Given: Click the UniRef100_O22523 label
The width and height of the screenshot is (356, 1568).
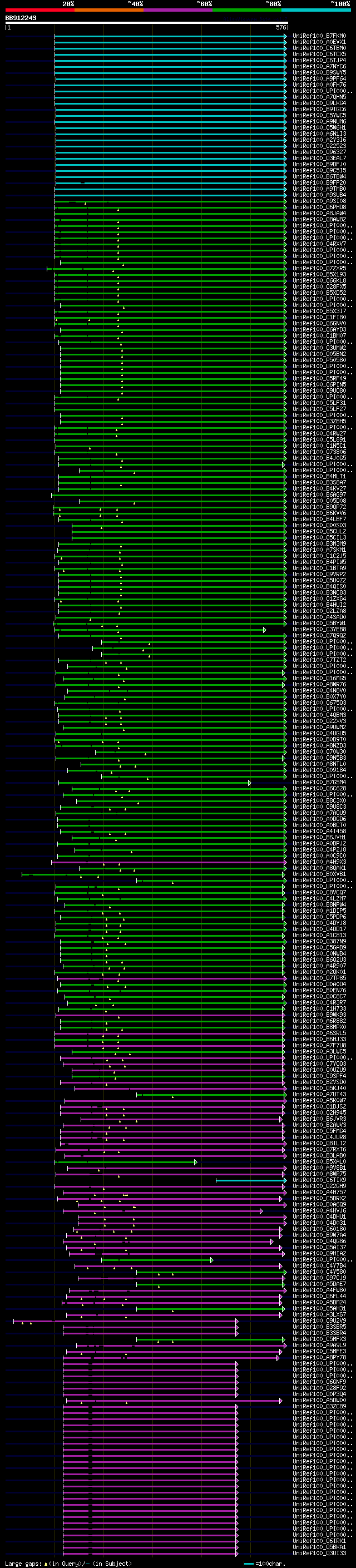Looking at the screenshot, I should [319, 146].
